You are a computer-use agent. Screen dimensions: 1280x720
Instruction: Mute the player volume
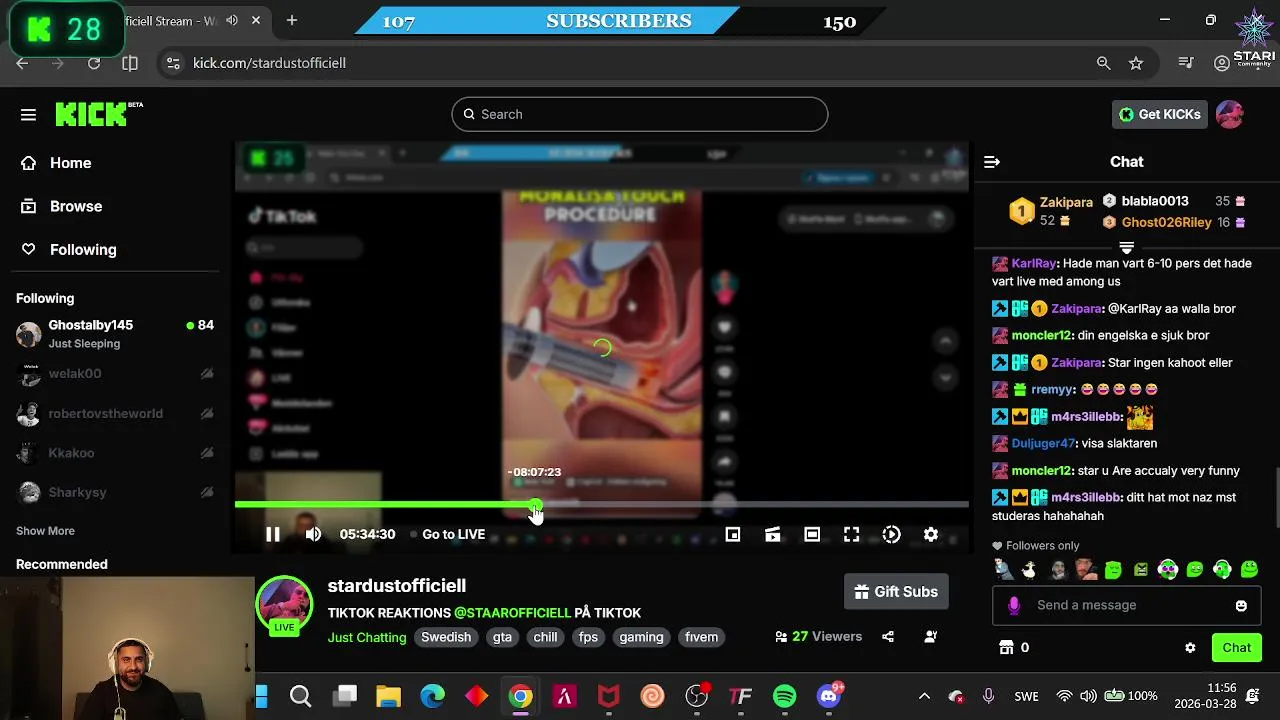pos(313,534)
